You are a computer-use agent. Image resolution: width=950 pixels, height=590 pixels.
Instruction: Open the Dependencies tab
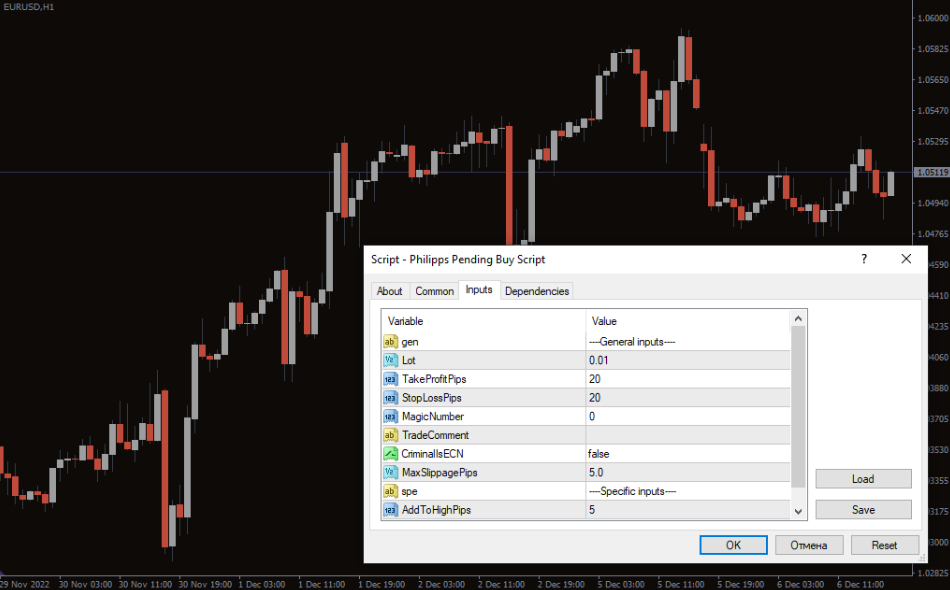(537, 291)
